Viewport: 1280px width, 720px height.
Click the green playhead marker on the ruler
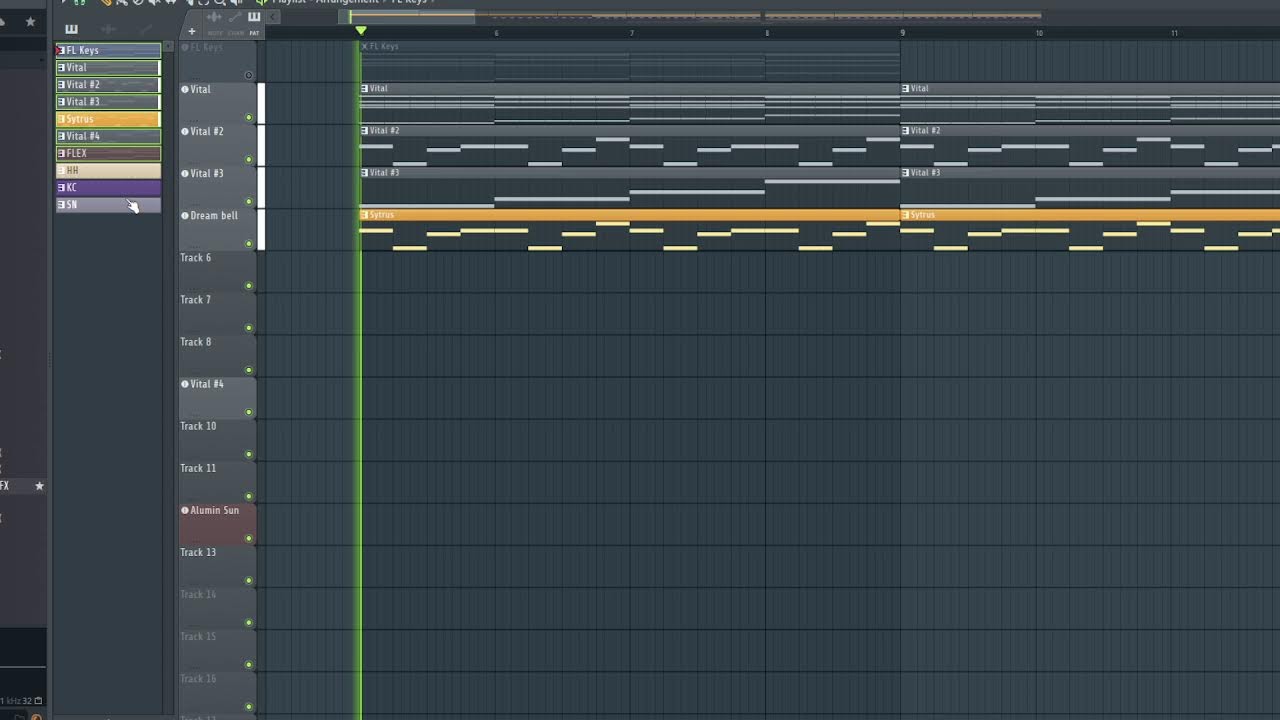(361, 31)
